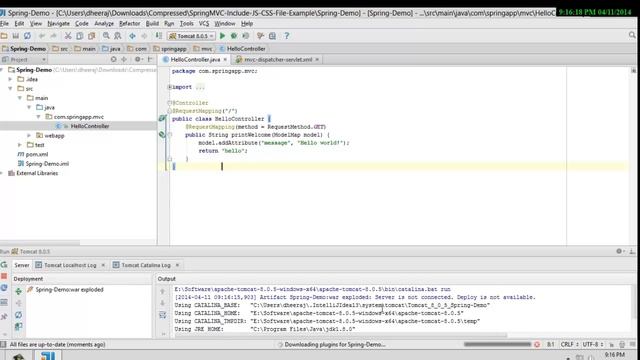This screenshot has height=360, width=640.
Task: Expand the .idea folder
Action: click(x=11, y=79)
